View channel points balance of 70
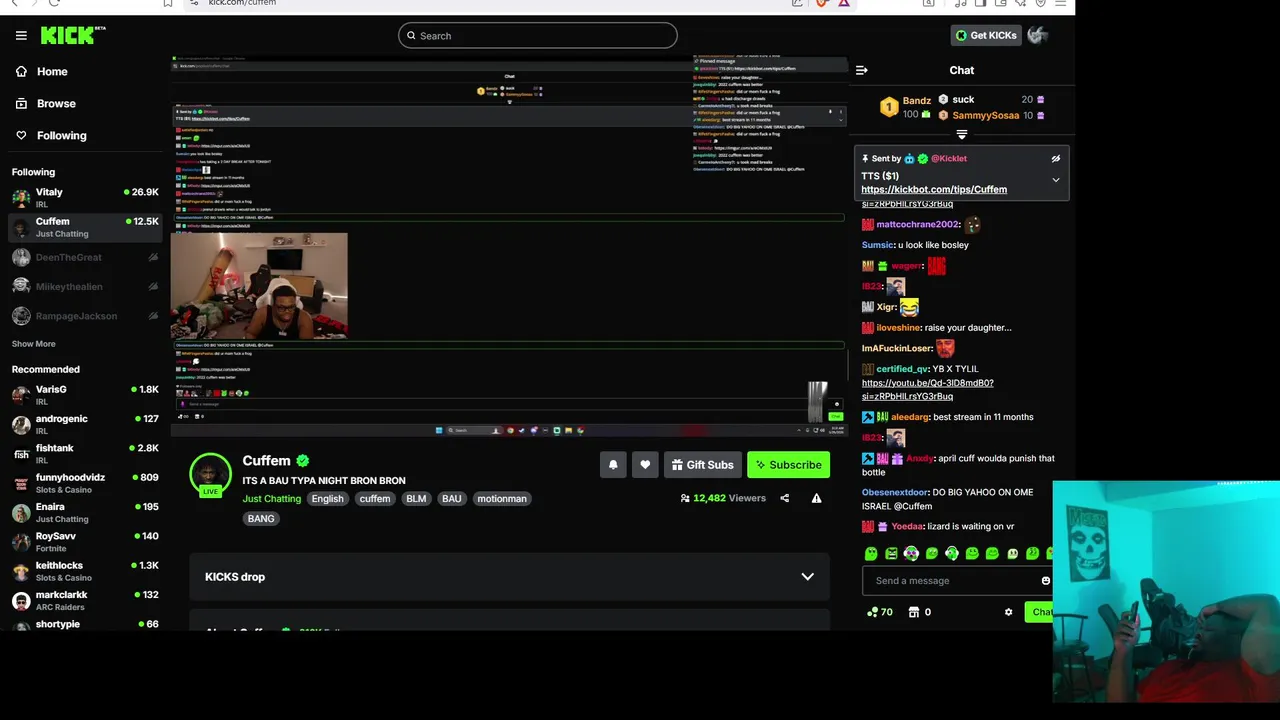Screen dimensions: 1280x720 [x=879, y=612]
